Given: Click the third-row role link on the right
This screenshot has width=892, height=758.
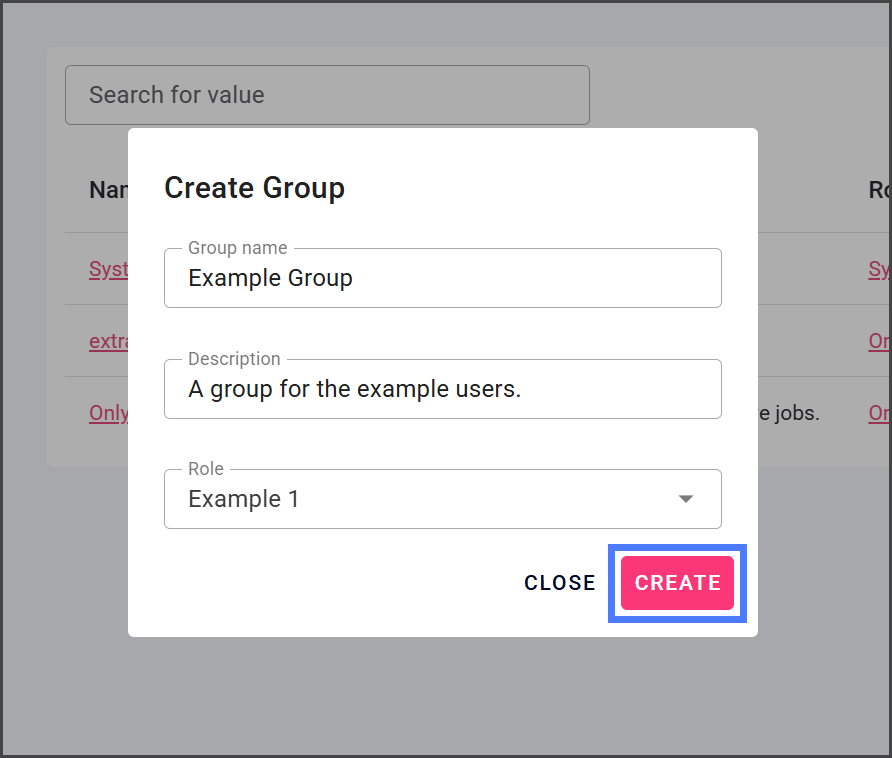Looking at the screenshot, I should coord(879,413).
